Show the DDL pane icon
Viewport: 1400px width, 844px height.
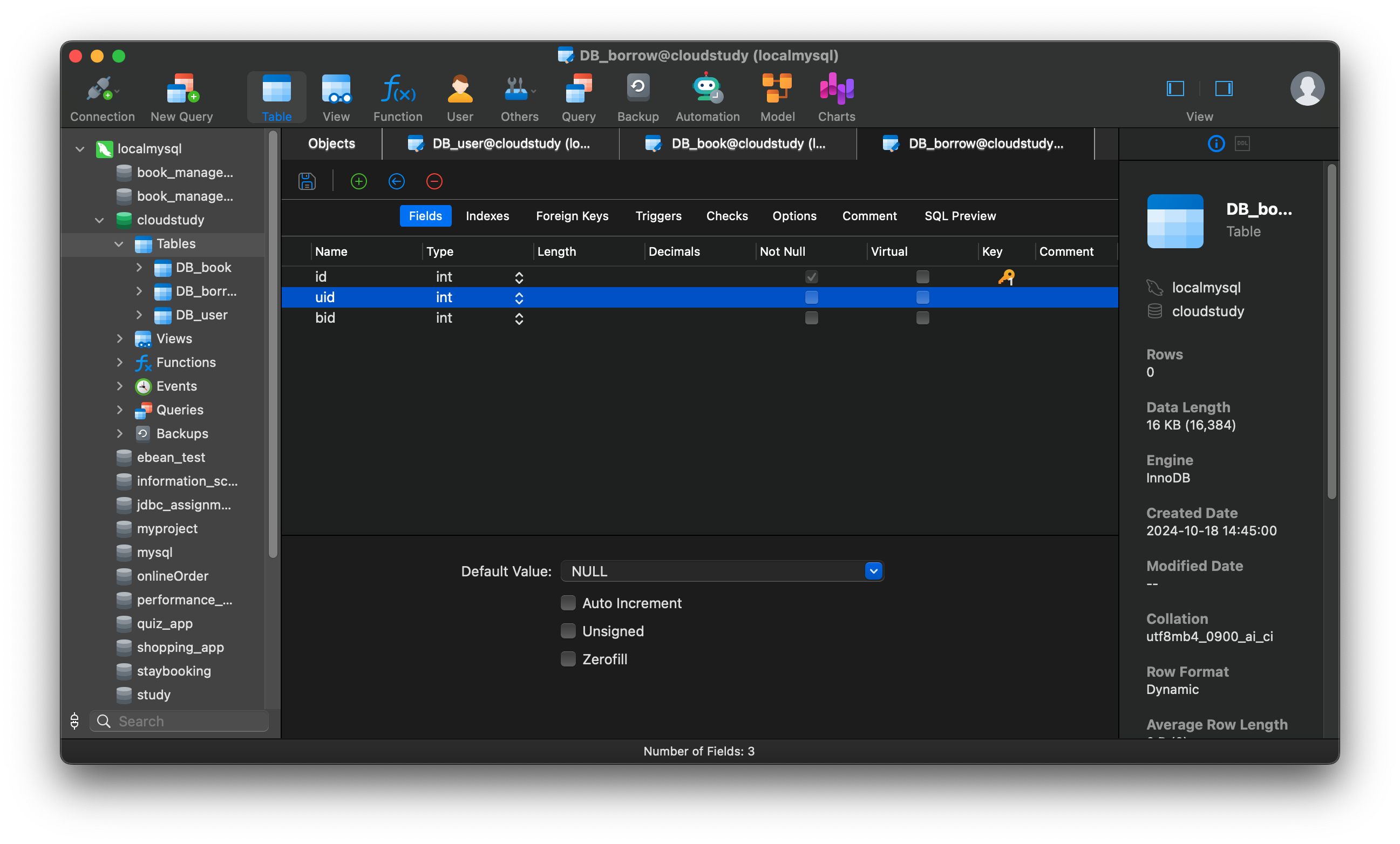coord(1242,144)
